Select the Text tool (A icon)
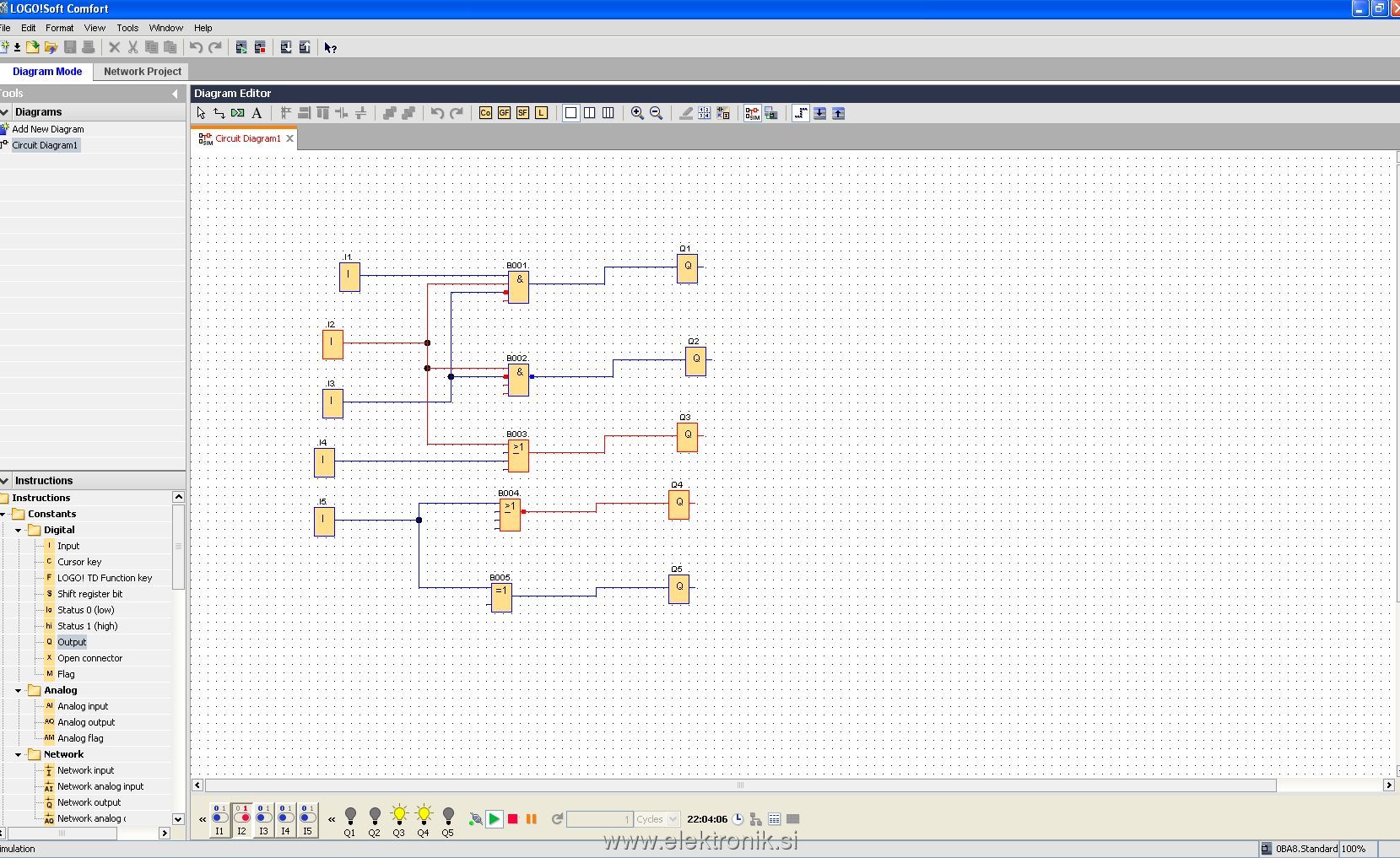1400x858 pixels. click(x=257, y=113)
